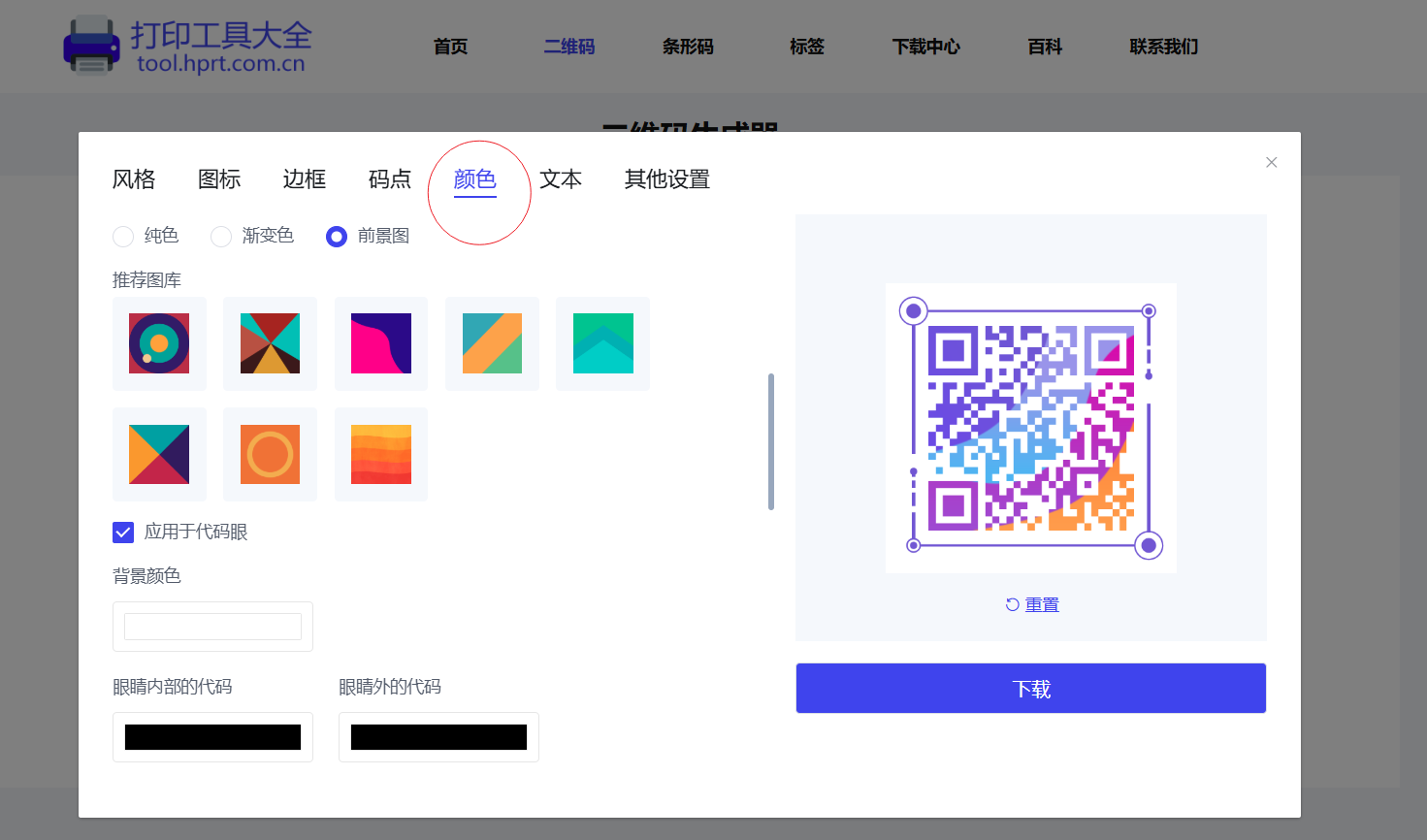
Task: Open the 其他设置 tab
Action: coord(667,179)
